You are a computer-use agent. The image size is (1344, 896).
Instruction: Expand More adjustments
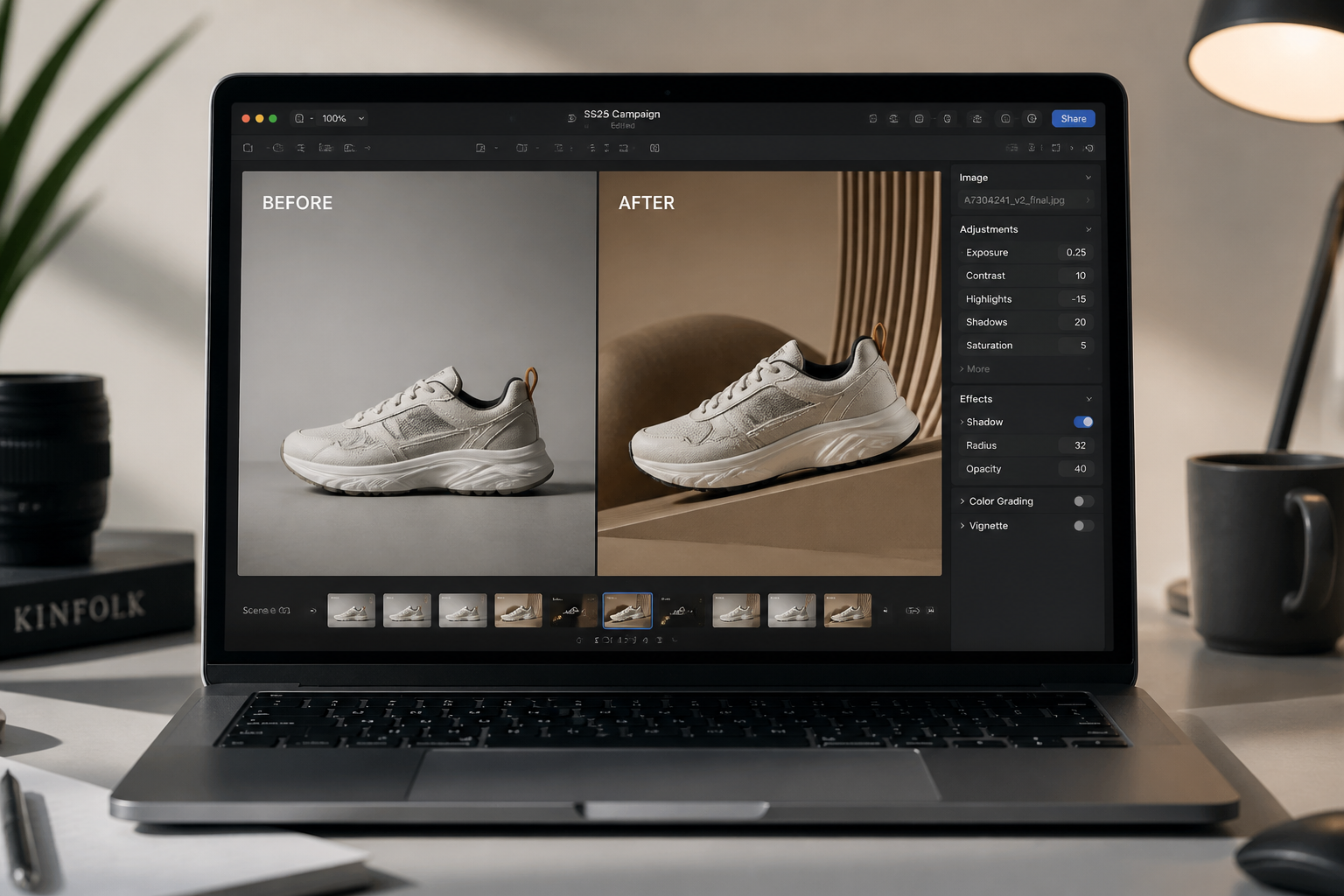[x=975, y=369]
